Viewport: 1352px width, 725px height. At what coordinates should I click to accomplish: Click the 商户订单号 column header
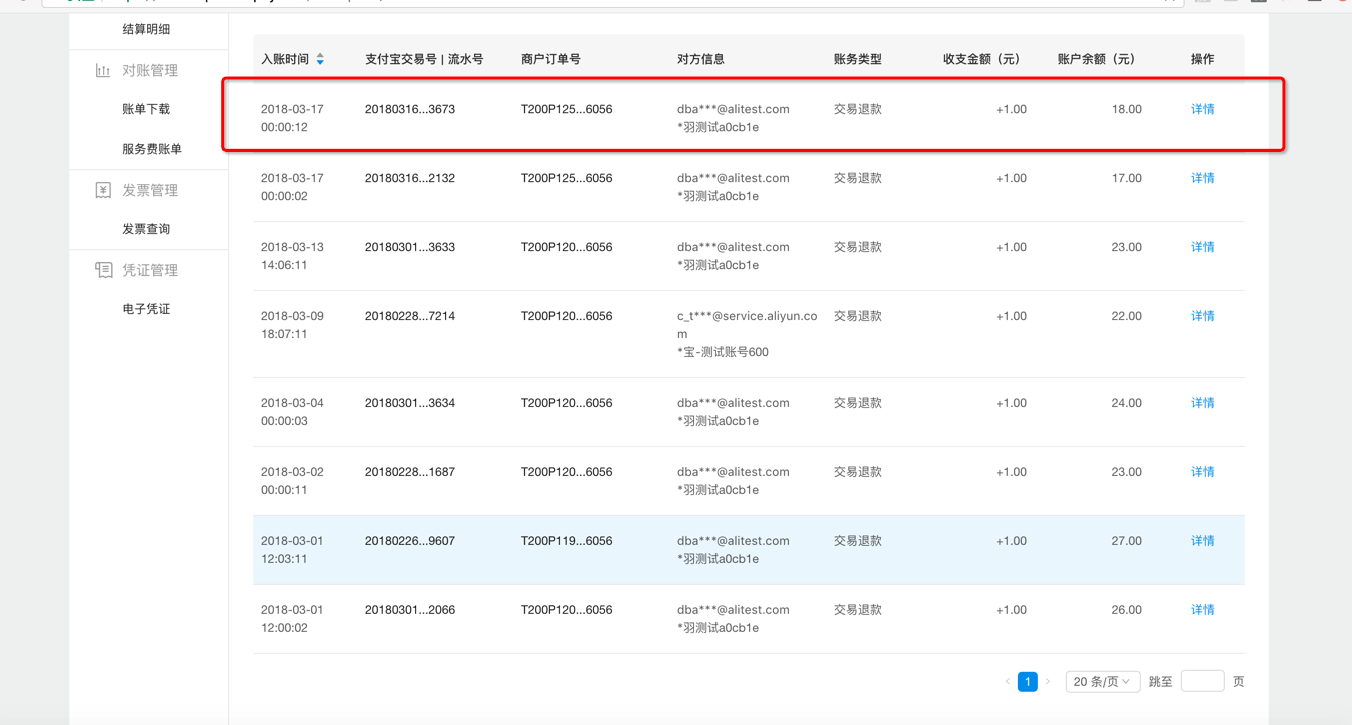pos(551,59)
